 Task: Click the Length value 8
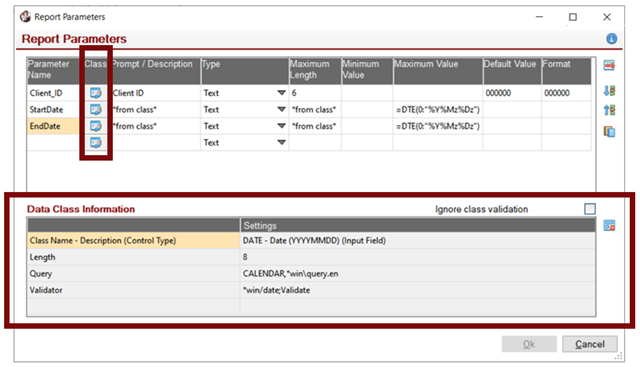[418, 257]
